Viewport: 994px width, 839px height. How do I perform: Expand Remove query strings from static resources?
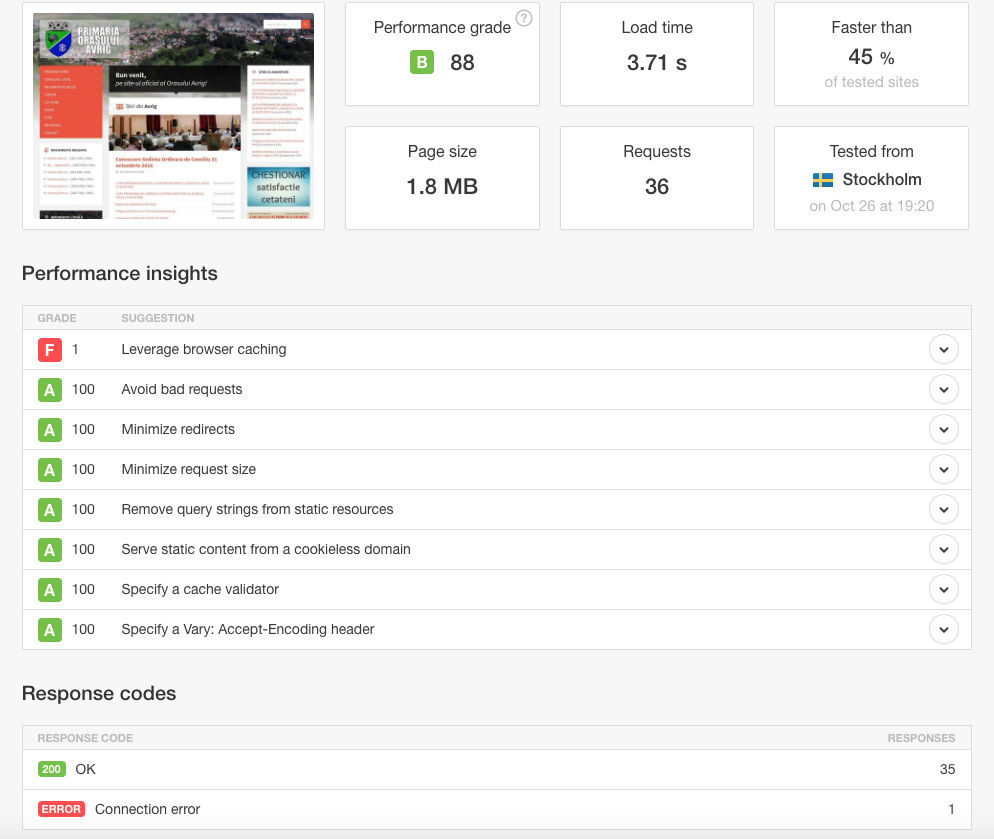[943, 510]
